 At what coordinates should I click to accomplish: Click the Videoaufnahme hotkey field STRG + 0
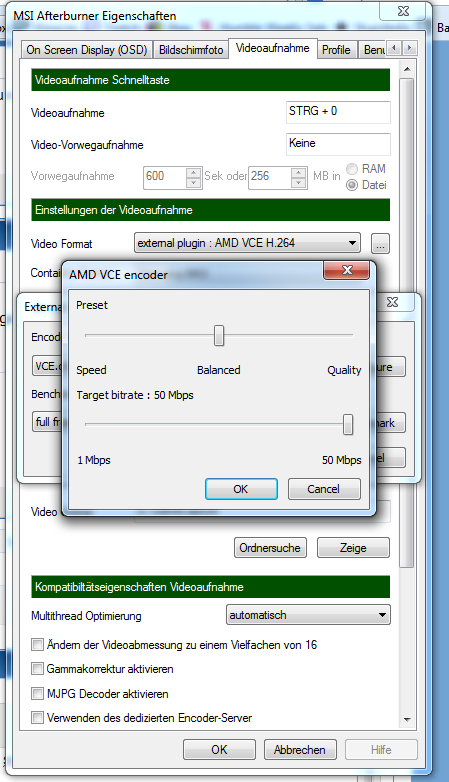tap(338, 112)
